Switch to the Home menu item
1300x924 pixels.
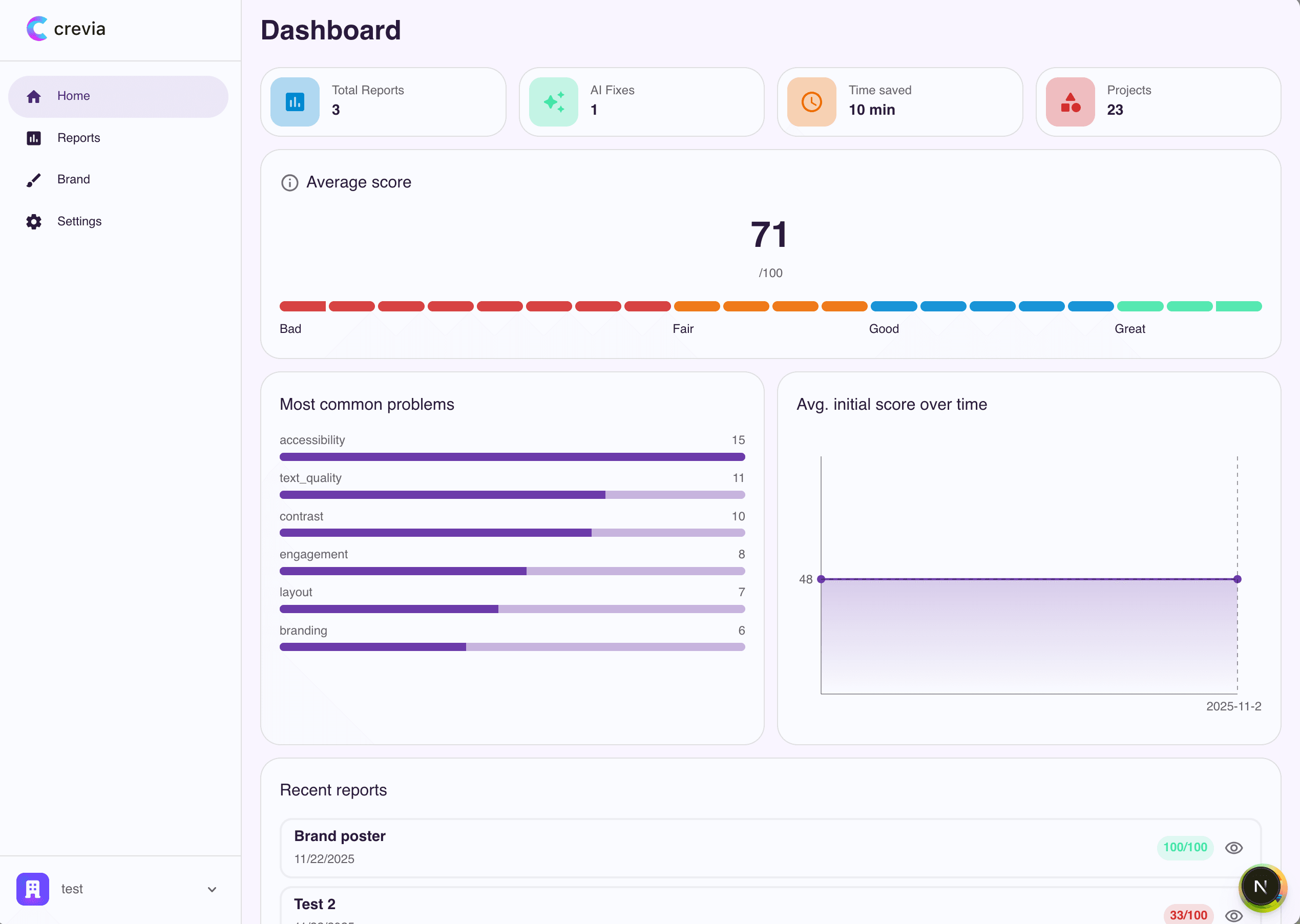coord(74,96)
